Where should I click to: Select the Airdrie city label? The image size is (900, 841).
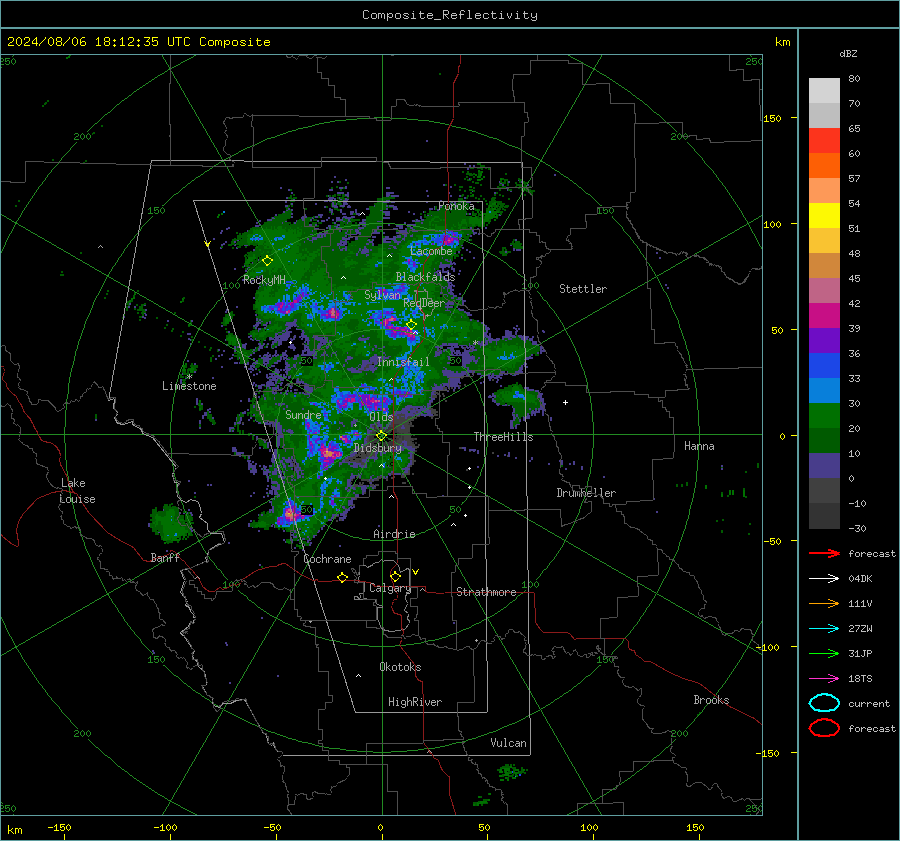tap(394, 534)
